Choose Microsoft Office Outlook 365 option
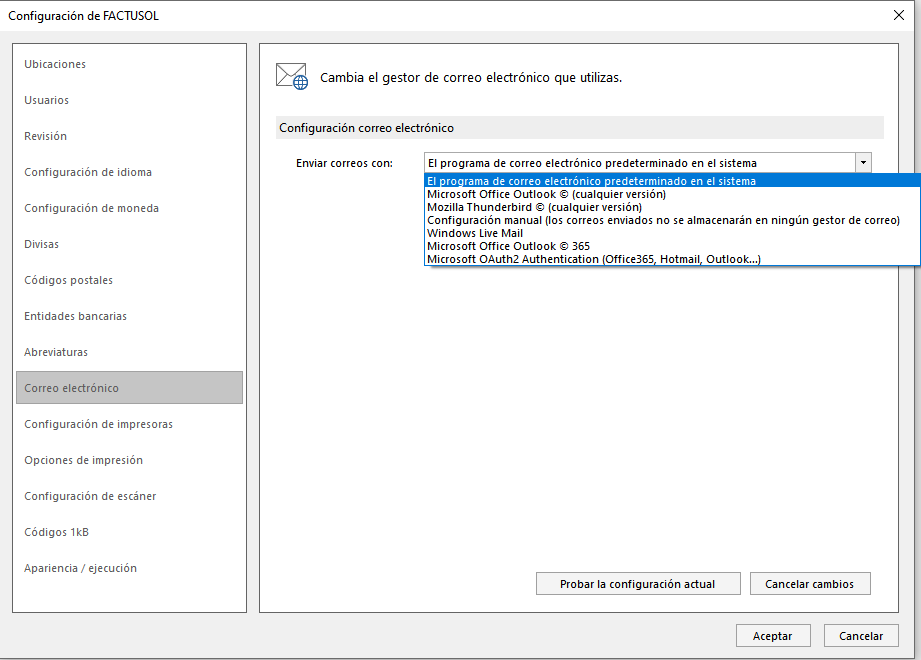Screen dimensions: 921x660 pos(672,245)
